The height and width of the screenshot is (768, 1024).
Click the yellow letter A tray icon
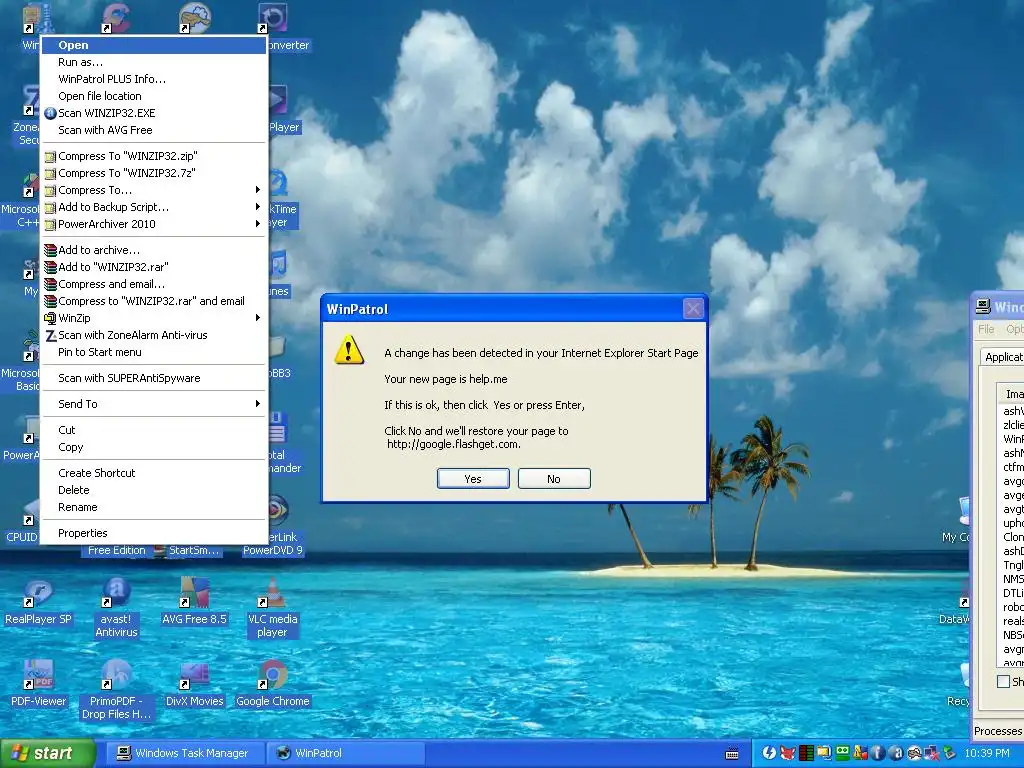861,753
